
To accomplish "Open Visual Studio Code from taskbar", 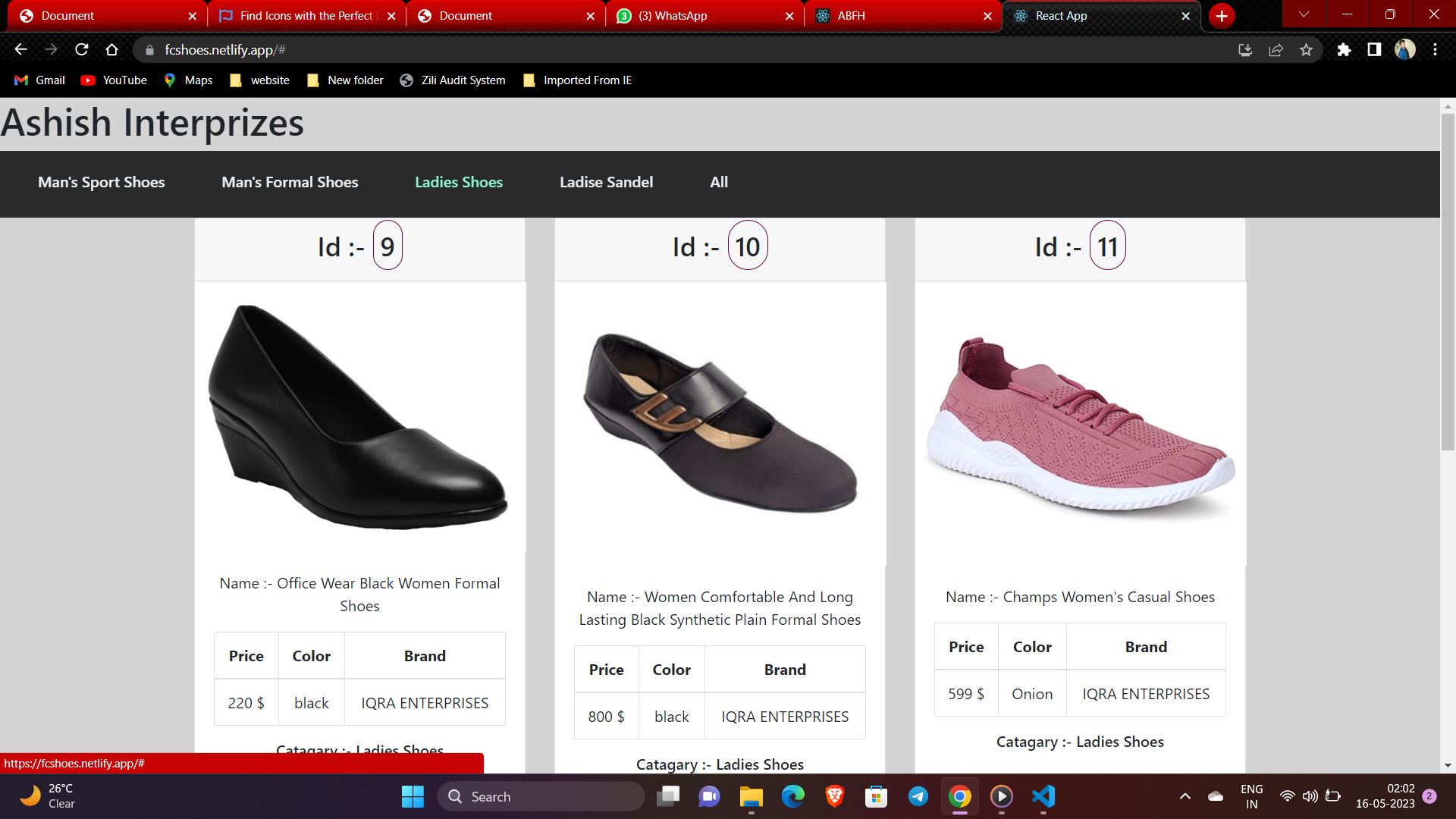I will coord(1043,796).
